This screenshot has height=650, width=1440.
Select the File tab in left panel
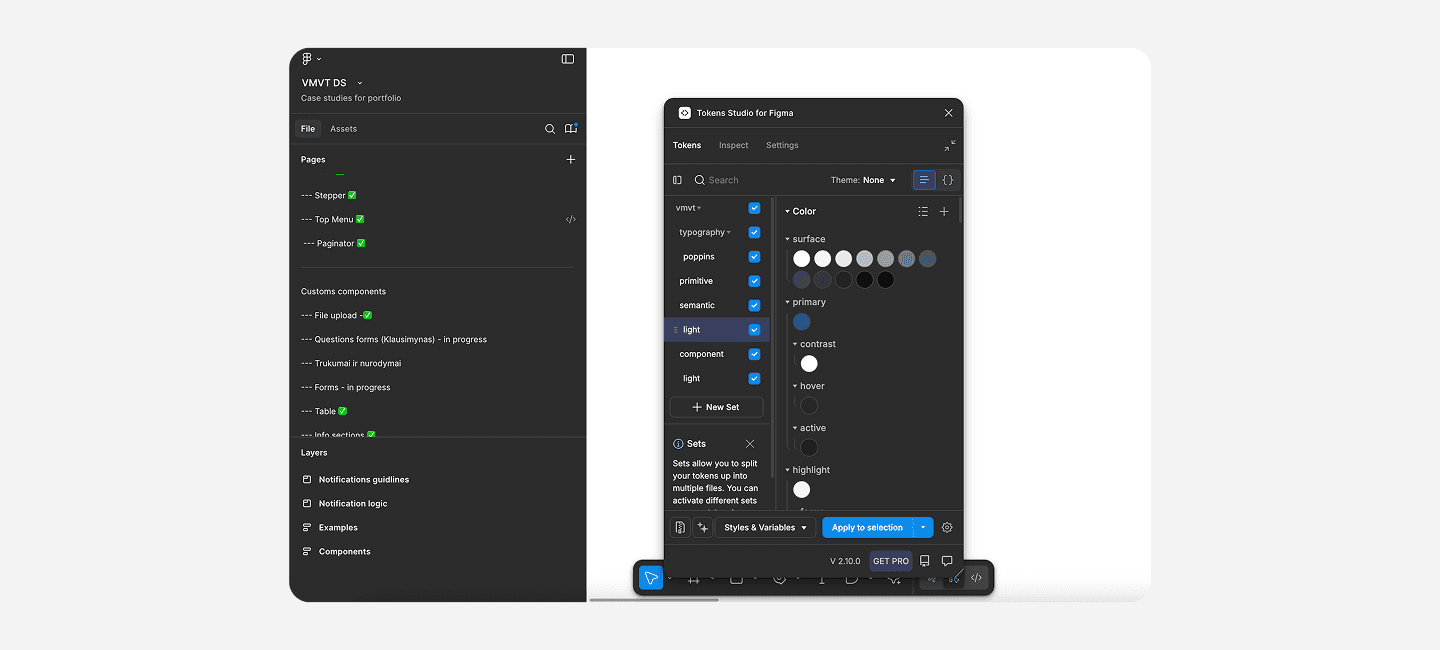[x=308, y=129]
